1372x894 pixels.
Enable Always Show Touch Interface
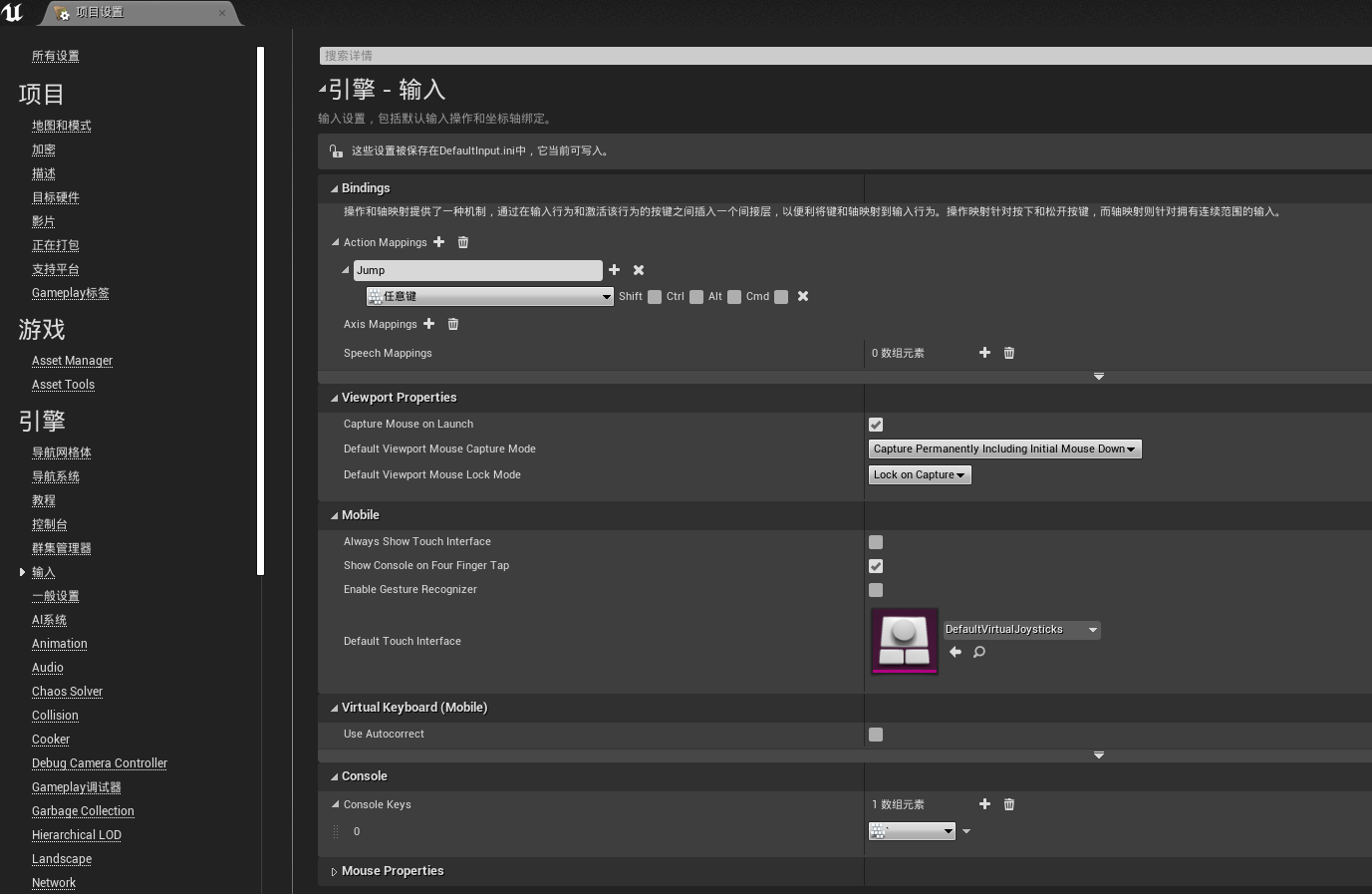[876, 542]
